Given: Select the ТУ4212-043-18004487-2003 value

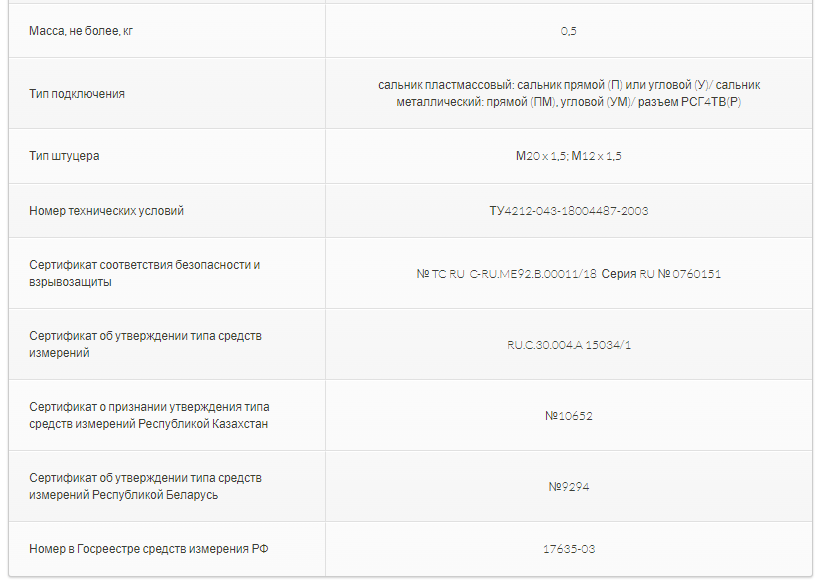Looking at the screenshot, I should (x=569, y=211).
